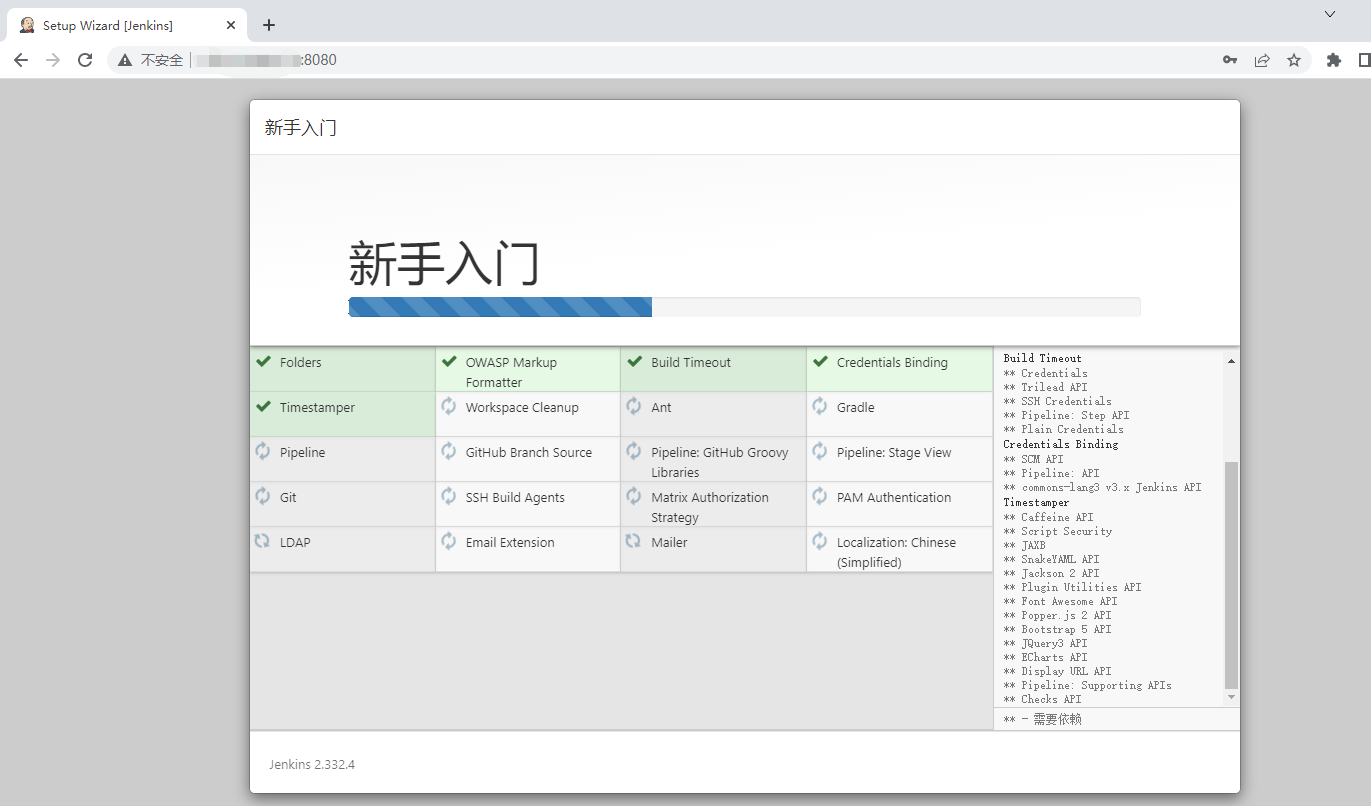
Task: Click the pending spinner icon for Workspace Cleanup
Action: (449, 406)
